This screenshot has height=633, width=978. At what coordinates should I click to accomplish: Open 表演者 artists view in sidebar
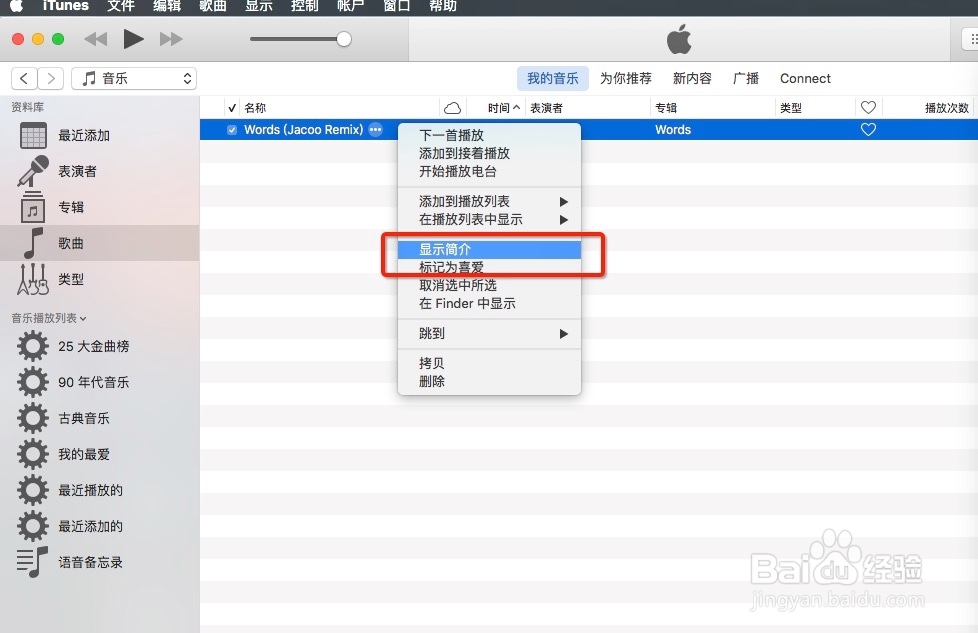(100, 172)
